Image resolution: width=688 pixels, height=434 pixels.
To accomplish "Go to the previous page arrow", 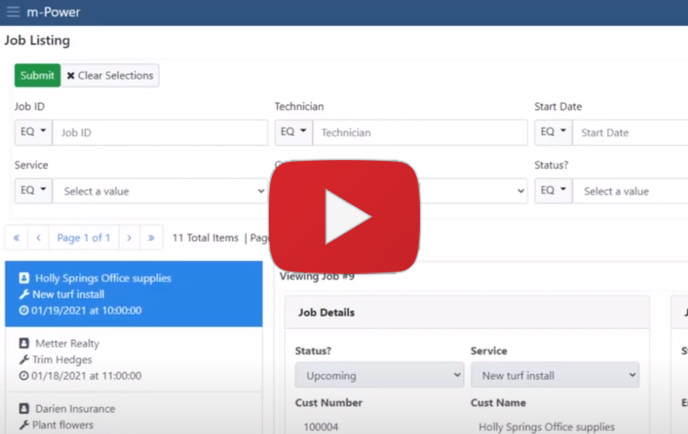I will click(x=38, y=238).
